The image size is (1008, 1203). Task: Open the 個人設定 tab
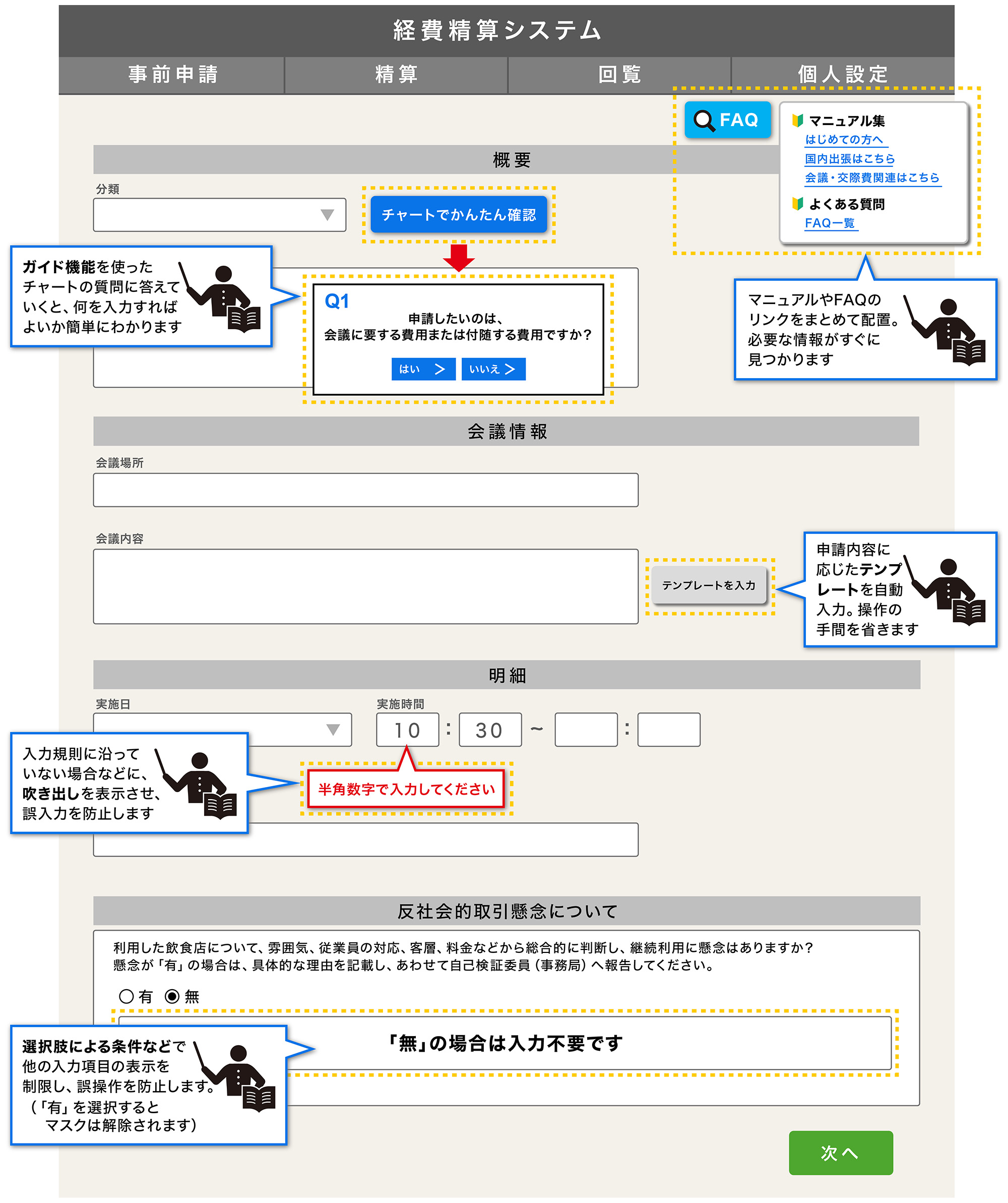click(843, 75)
